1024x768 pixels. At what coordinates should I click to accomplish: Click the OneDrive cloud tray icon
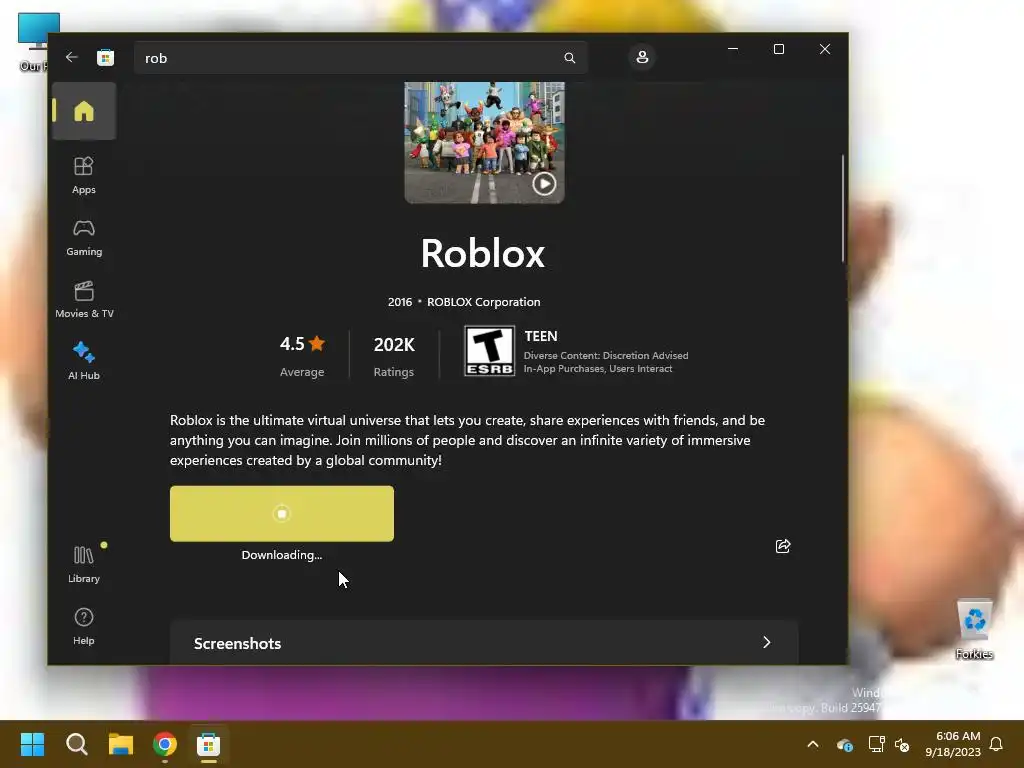pos(844,744)
